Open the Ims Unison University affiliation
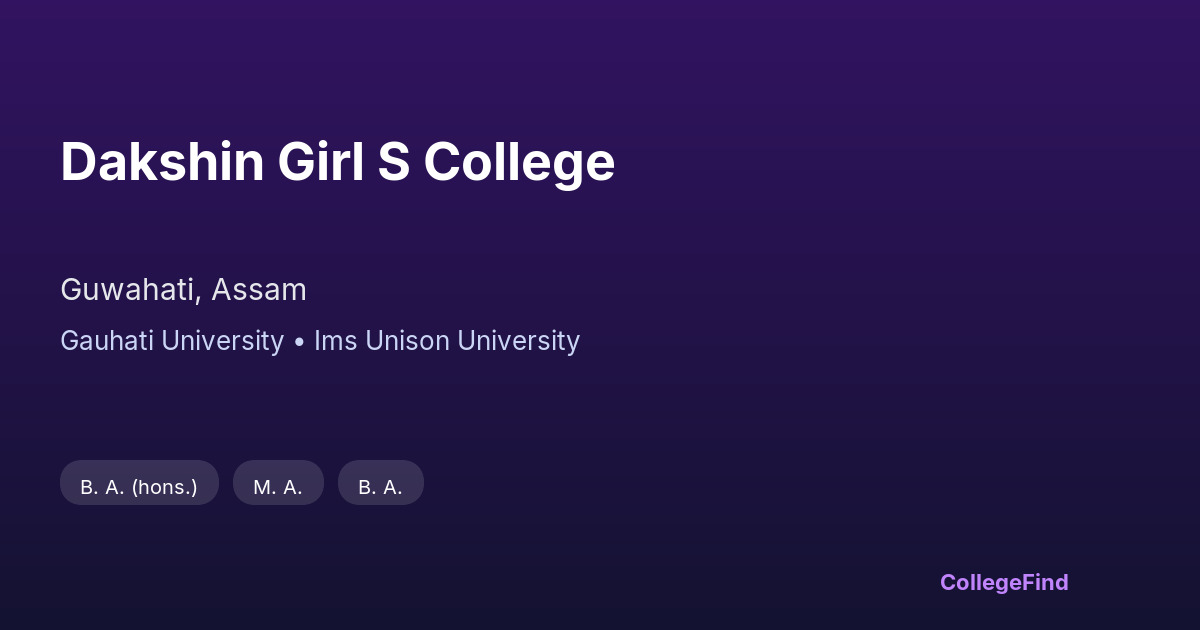The image size is (1200, 630). (447, 341)
